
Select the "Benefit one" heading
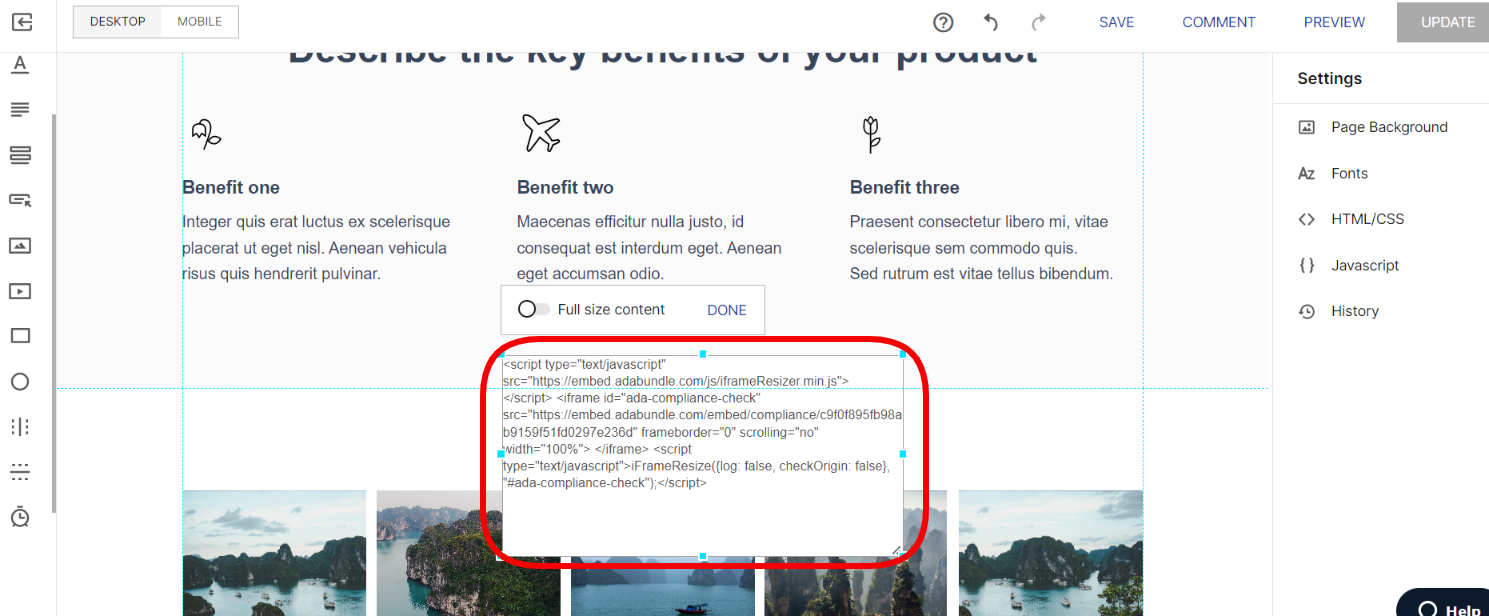tap(231, 187)
